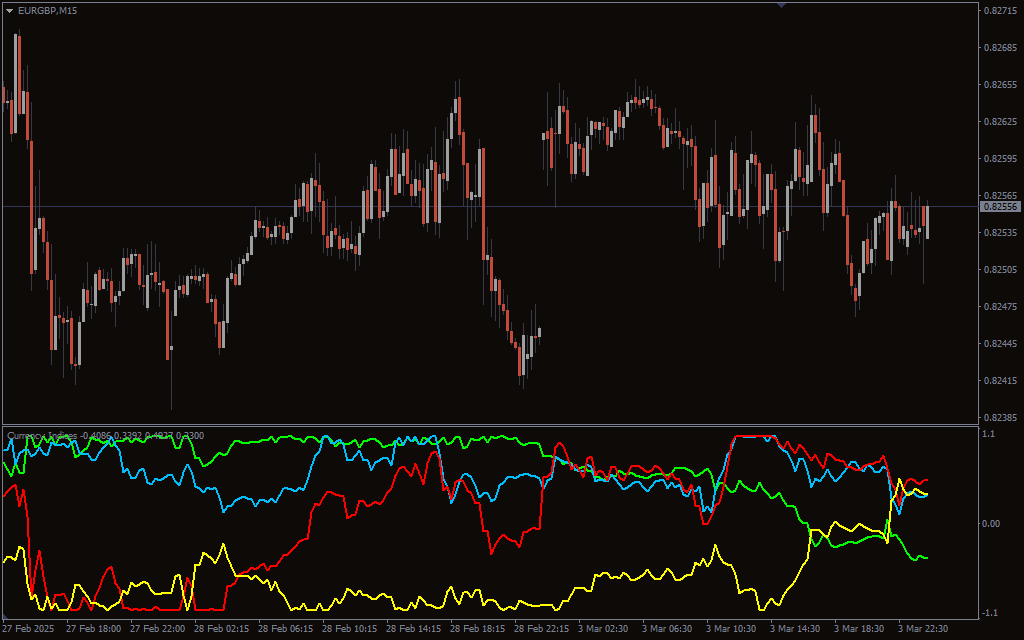The width and height of the screenshot is (1024, 640).
Task: Click the 28 Feb 14:15 time label
Action: tap(415, 629)
